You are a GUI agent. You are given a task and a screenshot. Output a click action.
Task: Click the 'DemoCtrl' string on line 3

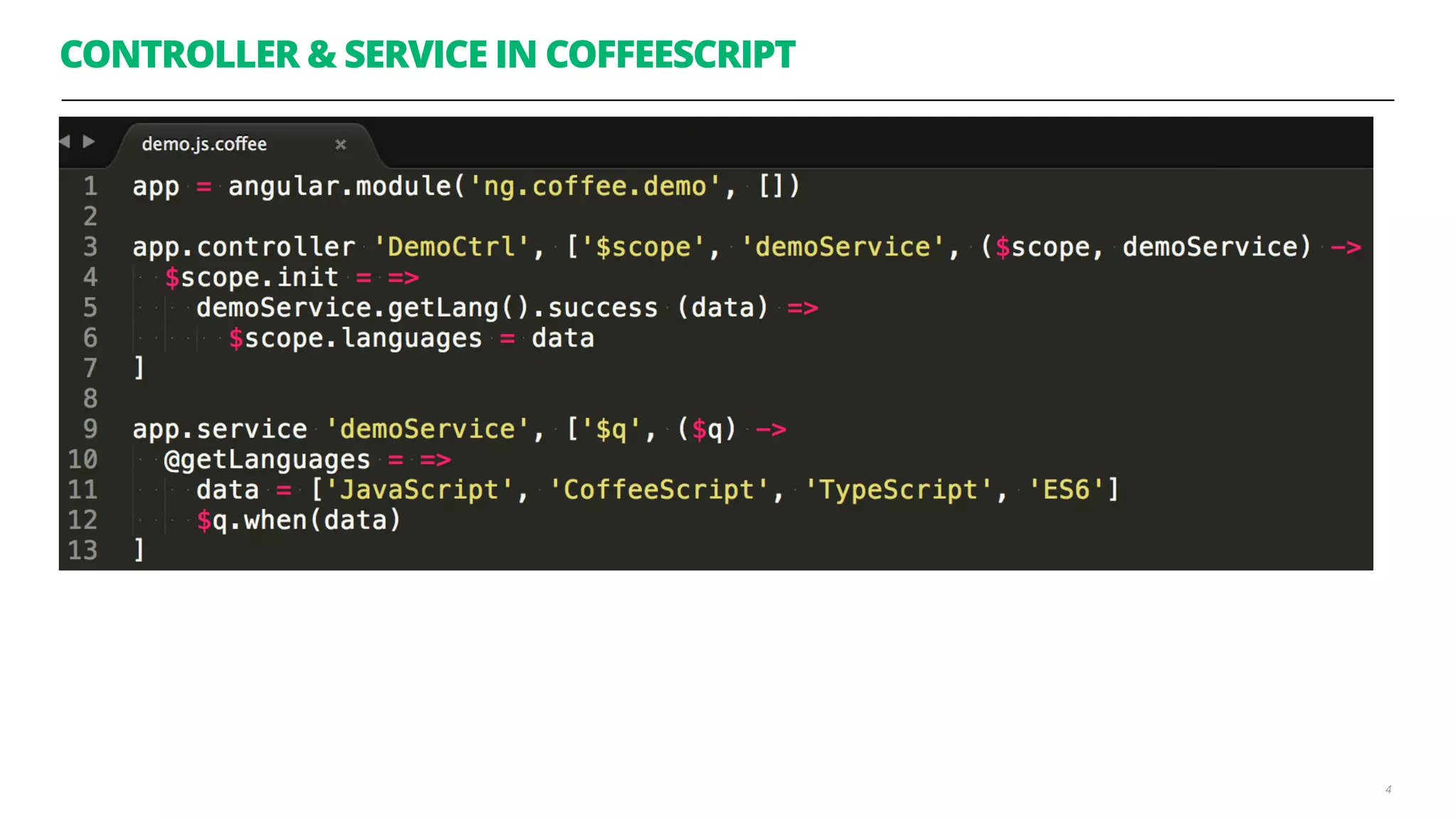pos(451,247)
